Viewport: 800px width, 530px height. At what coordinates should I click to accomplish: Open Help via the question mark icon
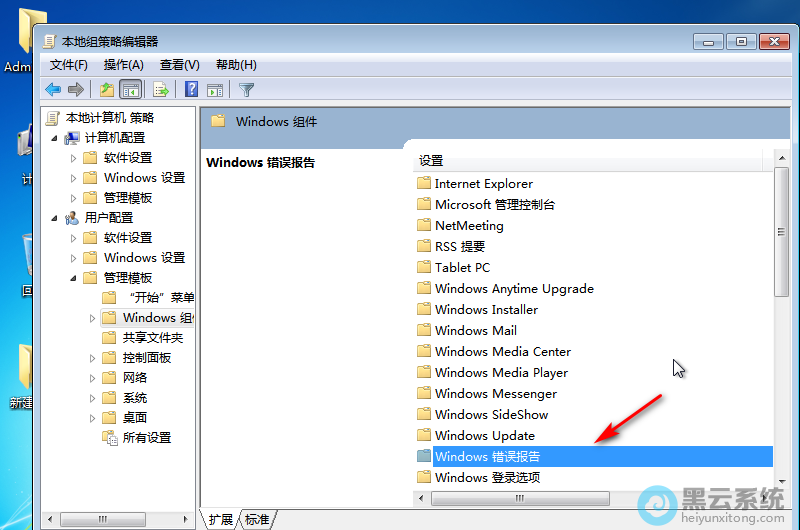[x=191, y=90]
